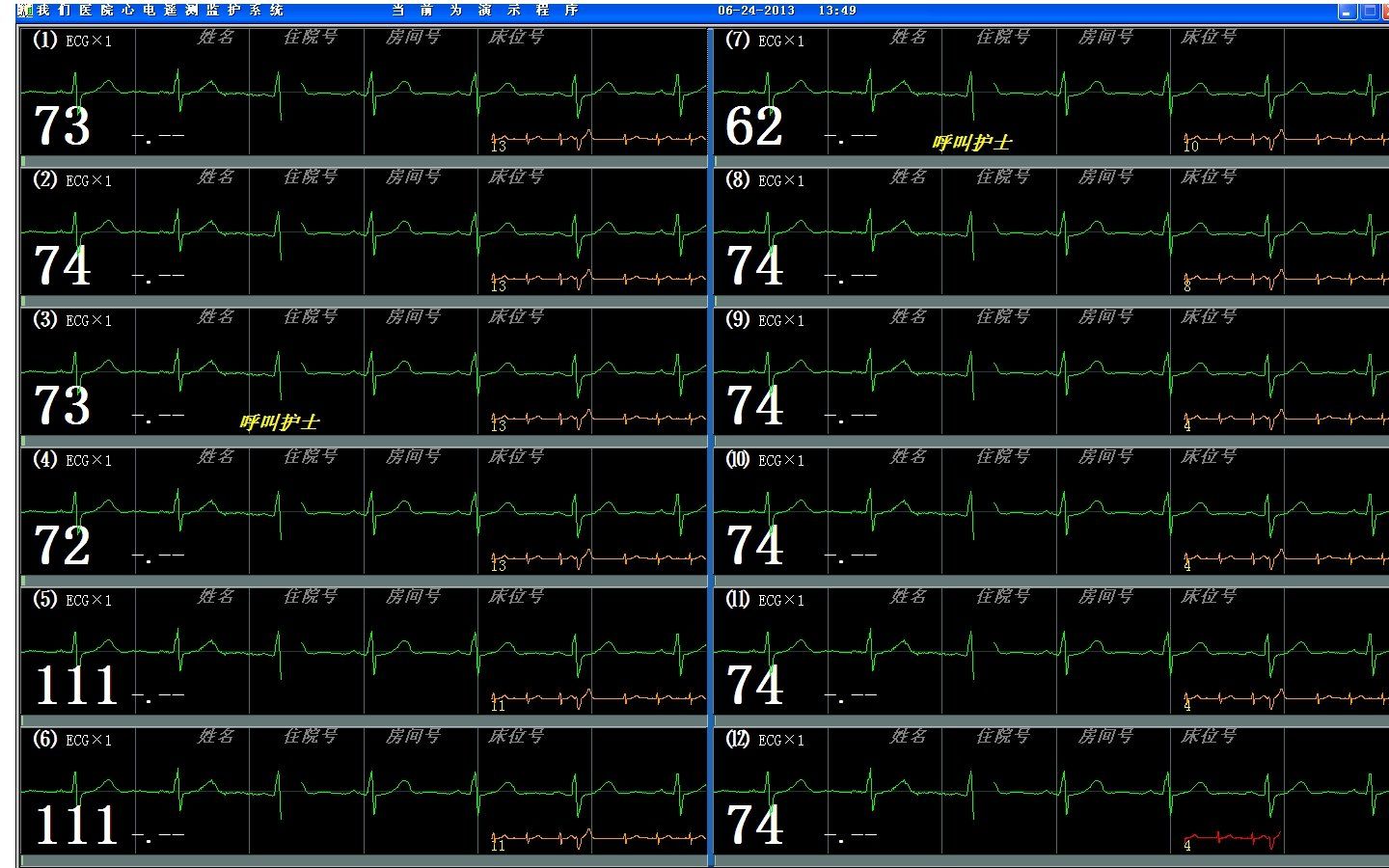Click heart rate 74 on channel 12
Image resolution: width=1389 pixels, height=868 pixels.
754,825
